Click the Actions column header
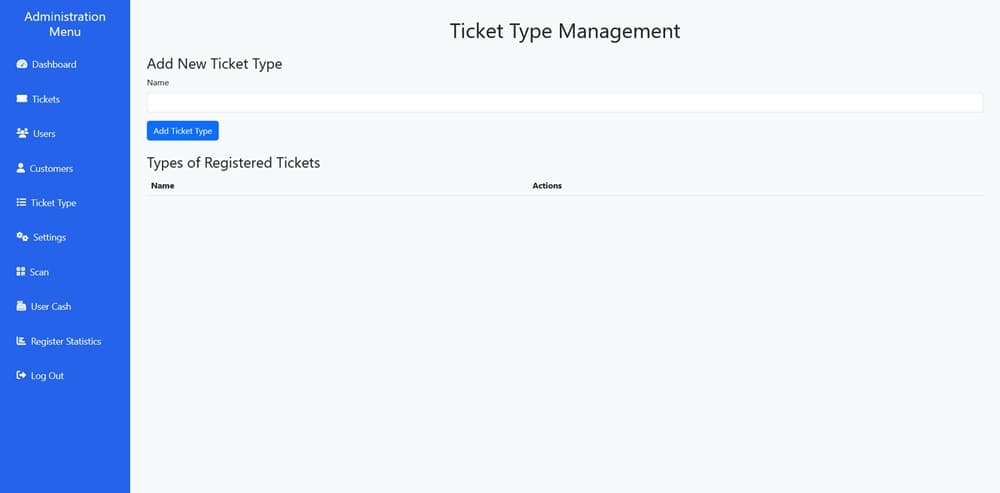The image size is (1000, 493). (x=547, y=186)
